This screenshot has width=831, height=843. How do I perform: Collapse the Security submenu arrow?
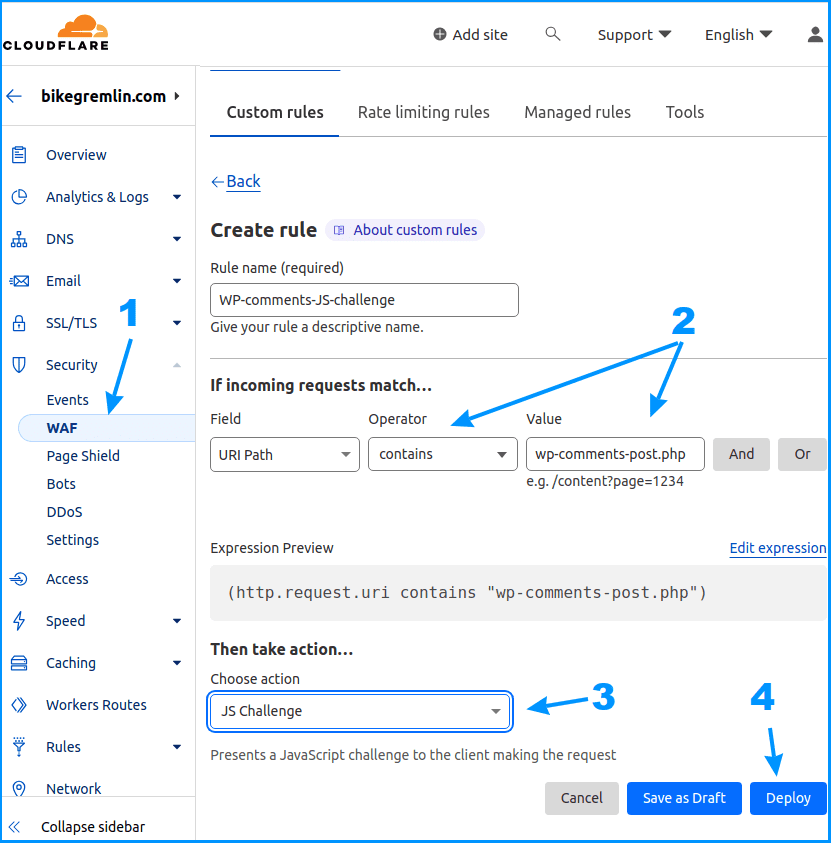(177, 365)
